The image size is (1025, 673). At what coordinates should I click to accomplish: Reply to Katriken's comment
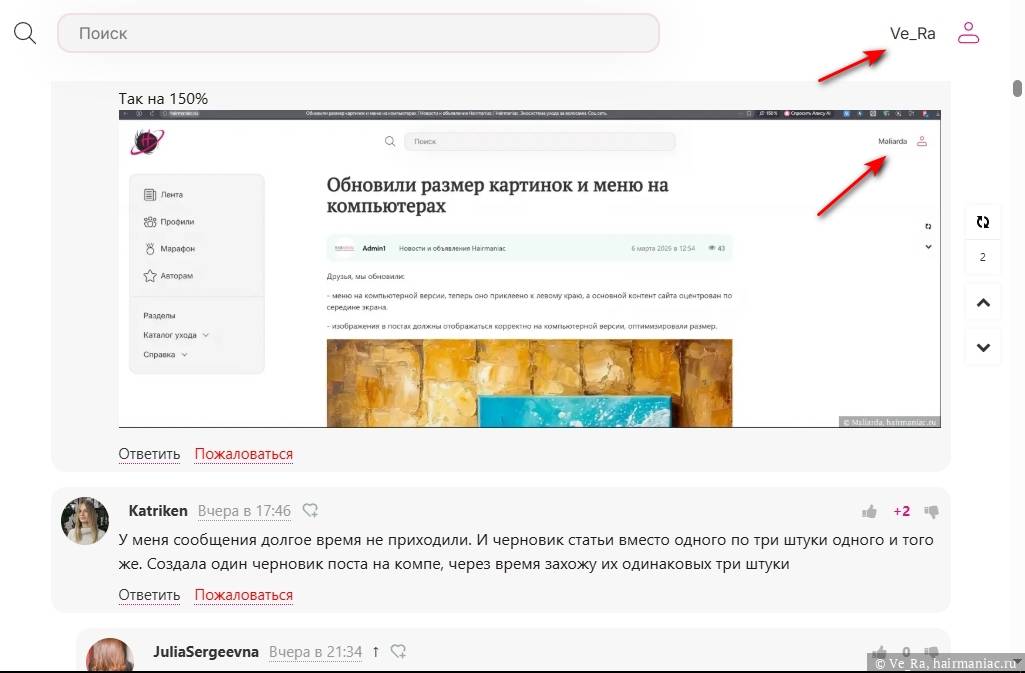[149, 595]
